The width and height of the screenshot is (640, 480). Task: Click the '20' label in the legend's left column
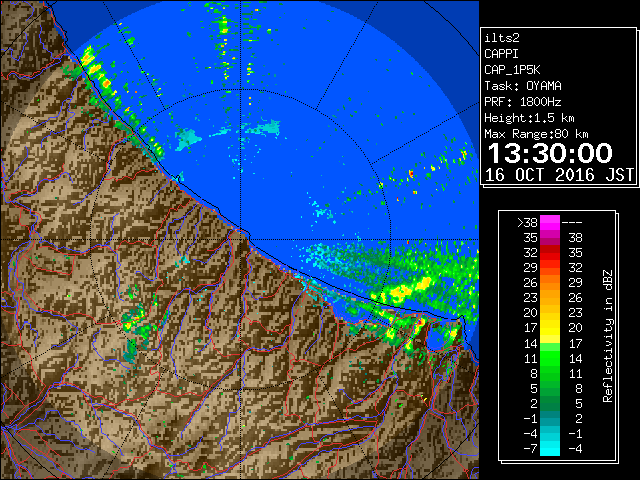531,313
